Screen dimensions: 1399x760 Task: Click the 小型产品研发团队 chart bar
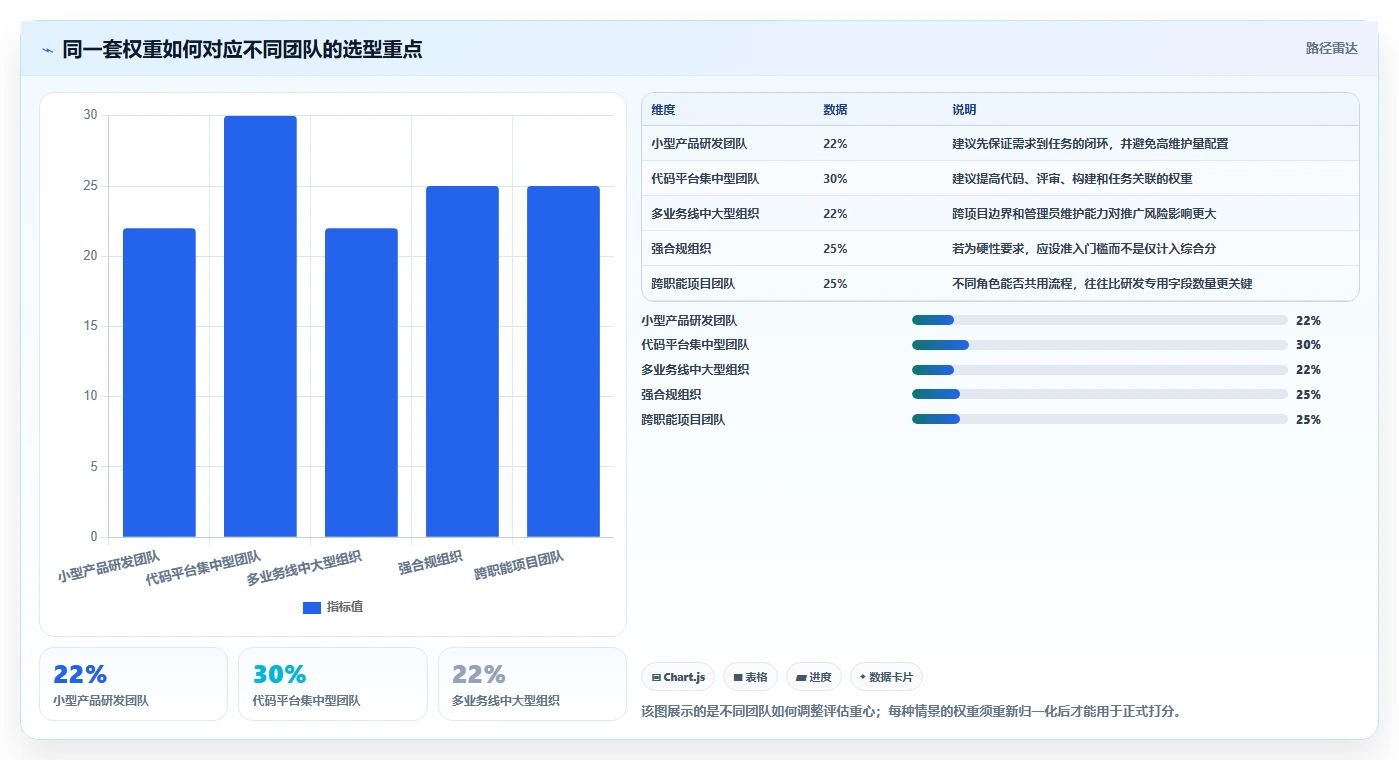(159, 382)
